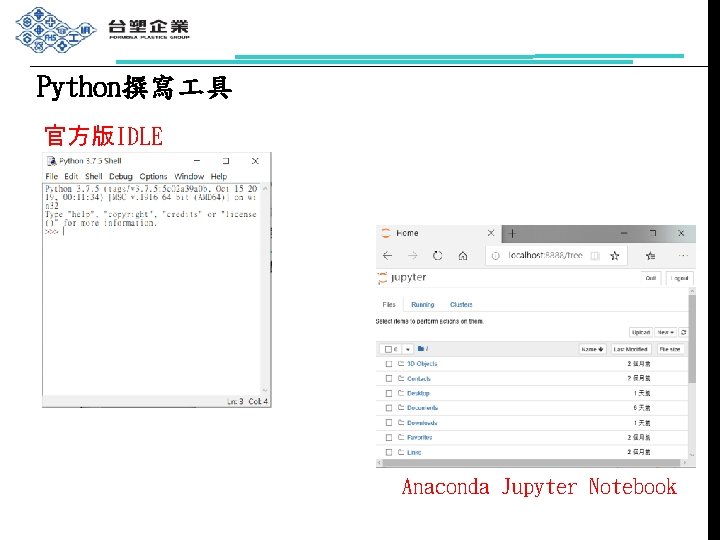Check the Documents folder checkbox
Screen dimensions: 720x540
(389, 408)
